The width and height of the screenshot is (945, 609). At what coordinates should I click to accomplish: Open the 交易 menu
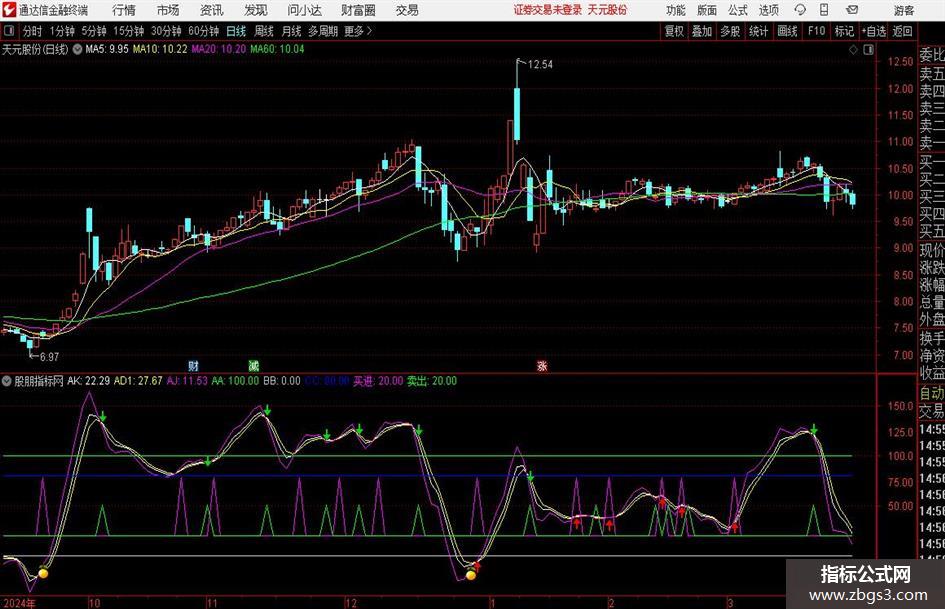407,10
